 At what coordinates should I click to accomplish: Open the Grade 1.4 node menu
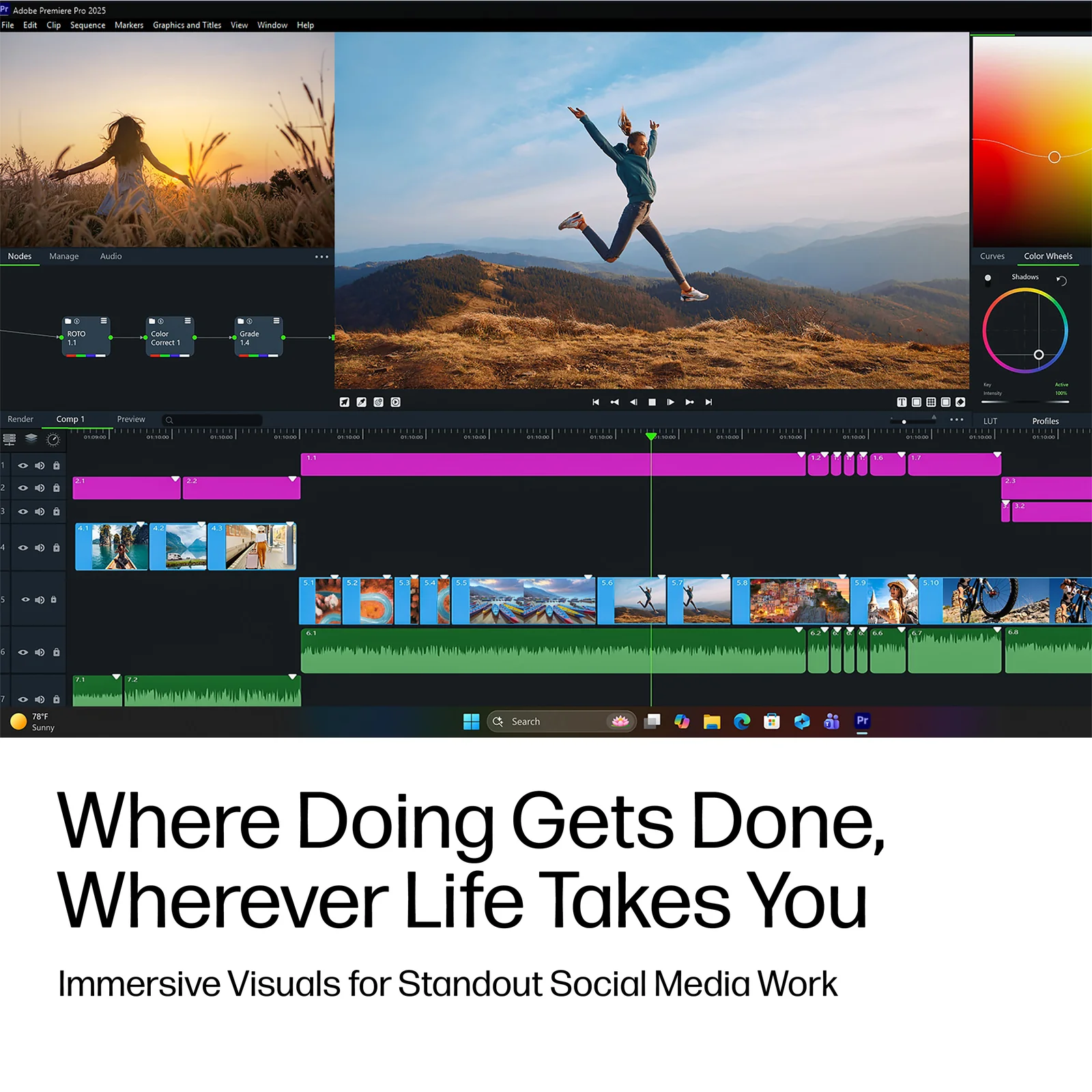coord(276,320)
